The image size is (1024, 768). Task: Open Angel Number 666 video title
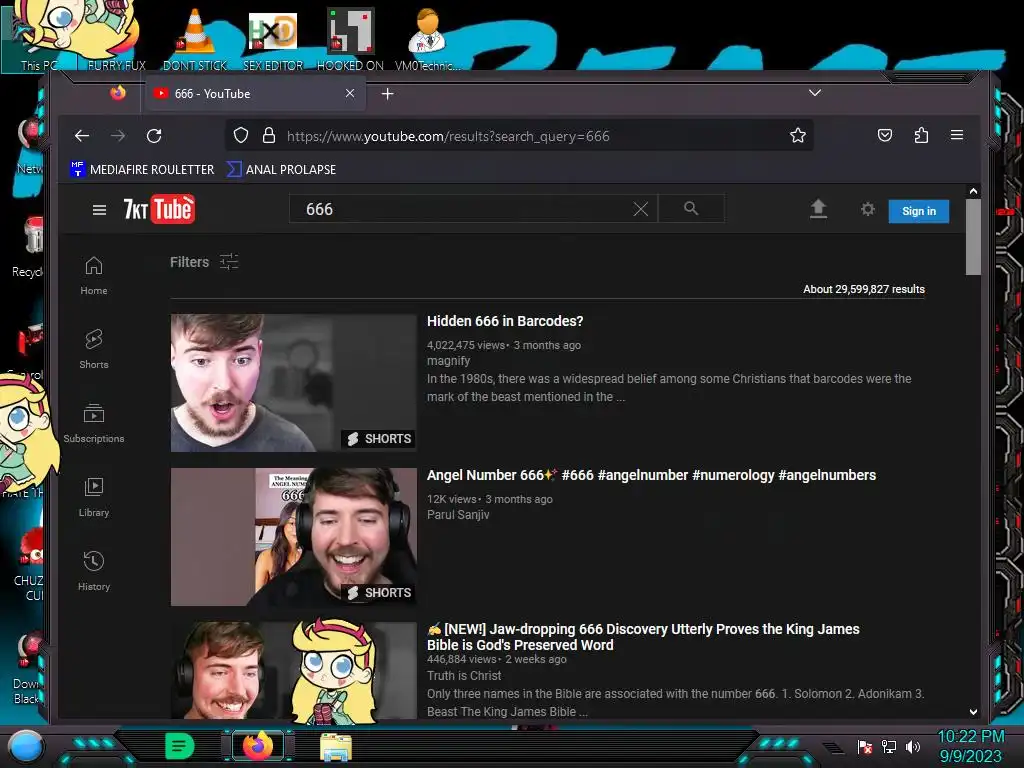point(651,475)
